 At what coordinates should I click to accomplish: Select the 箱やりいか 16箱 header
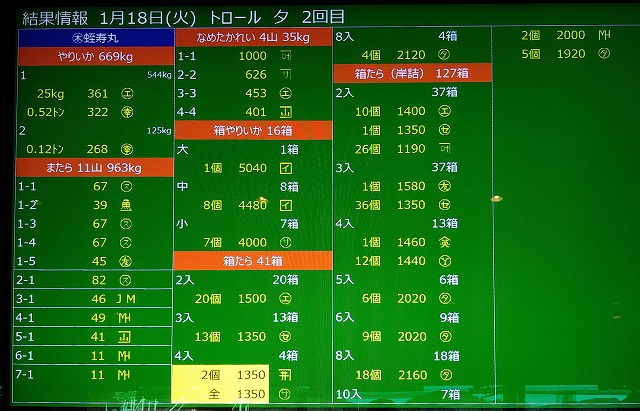(x=253, y=130)
